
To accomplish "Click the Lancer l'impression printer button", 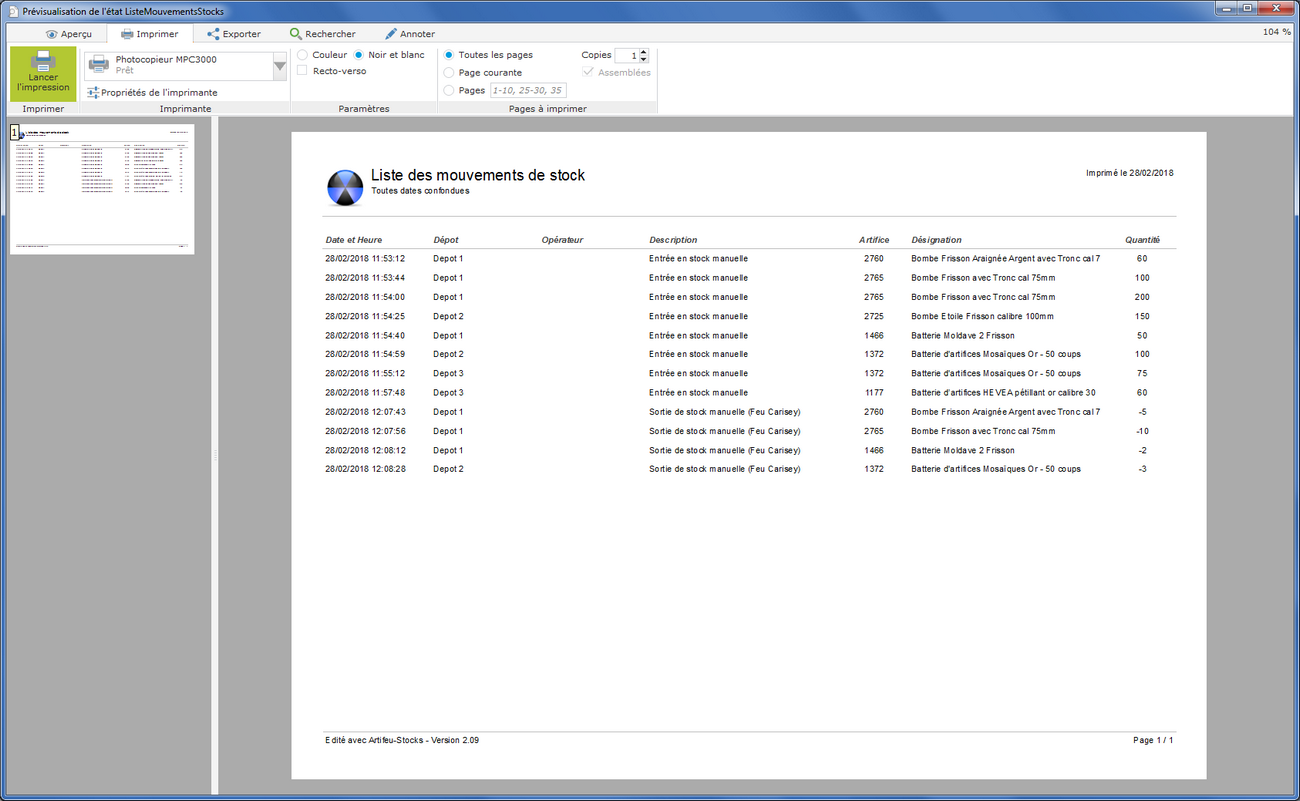I will pyautogui.click(x=43, y=72).
